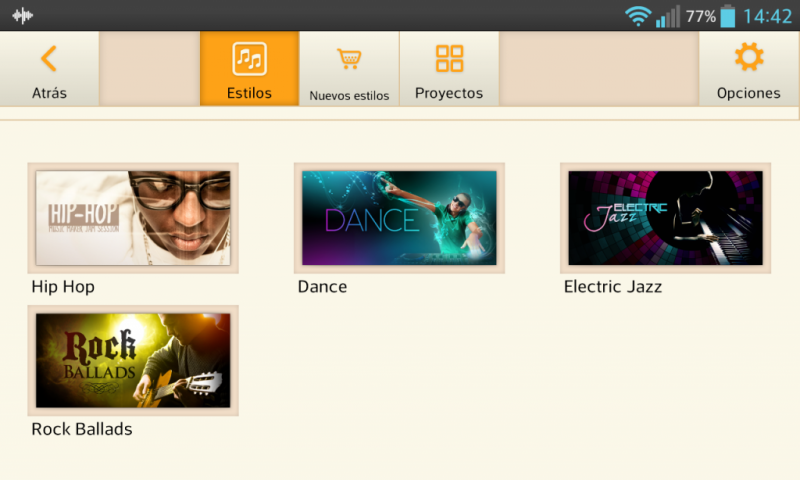Viewport: 800px width, 480px height.
Task: Switch to the Estilos tab label
Action: [x=249, y=93]
